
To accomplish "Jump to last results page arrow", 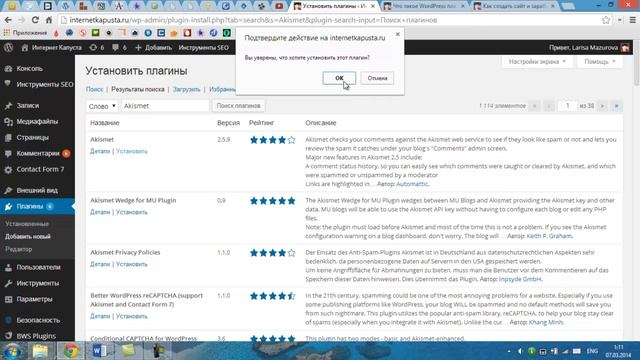I will click(x=617, y=106).
